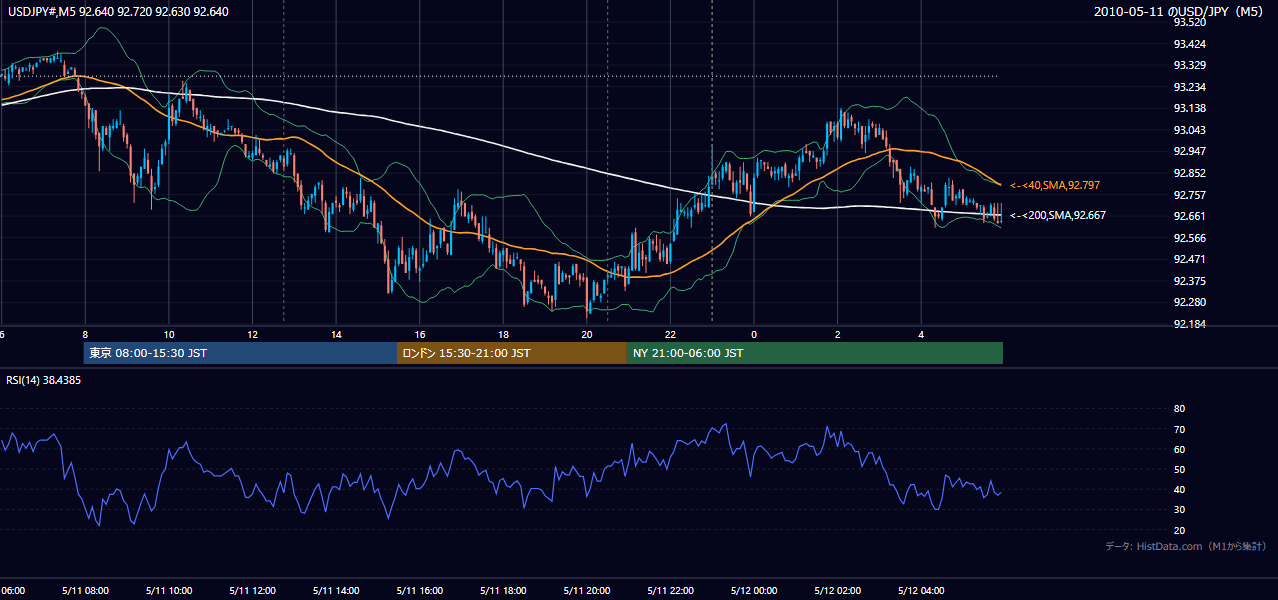Viewport: 1278px width, 600px height.
Task: Click the 5/11 22:00 bottom time label
Action: (670, 591)
